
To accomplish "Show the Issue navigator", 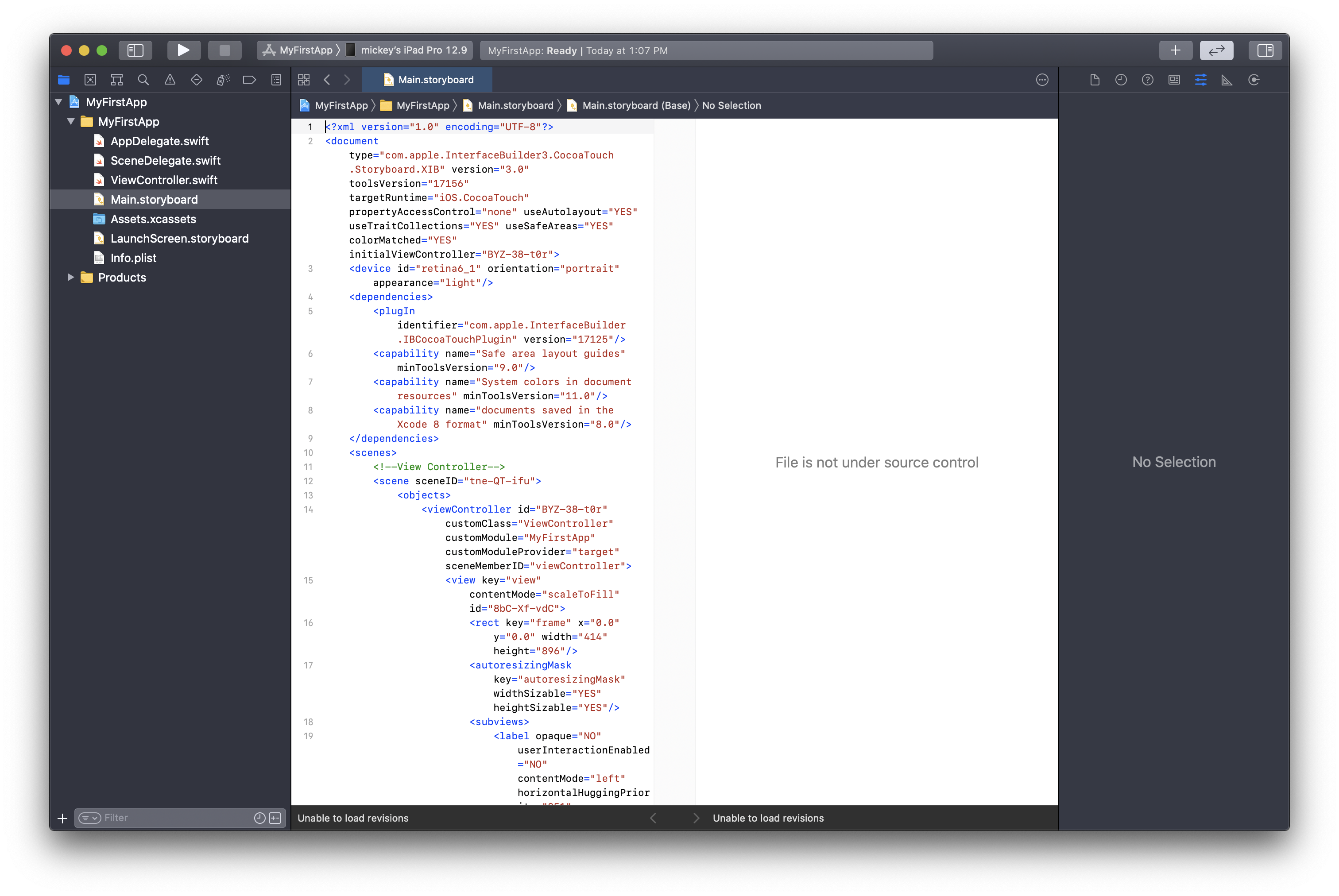I will 170,80.
